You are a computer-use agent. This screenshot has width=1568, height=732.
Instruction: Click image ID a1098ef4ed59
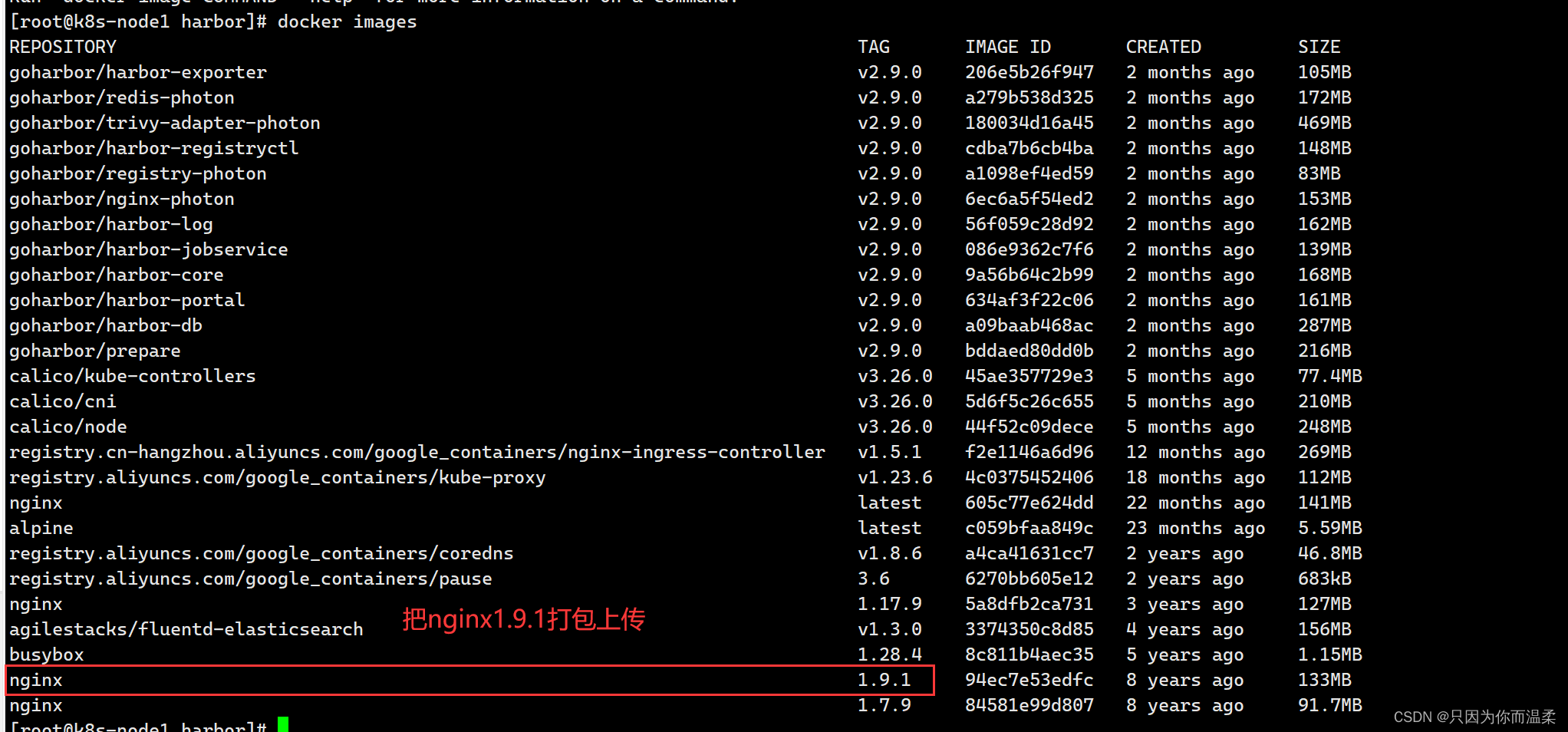point(1029,174)
